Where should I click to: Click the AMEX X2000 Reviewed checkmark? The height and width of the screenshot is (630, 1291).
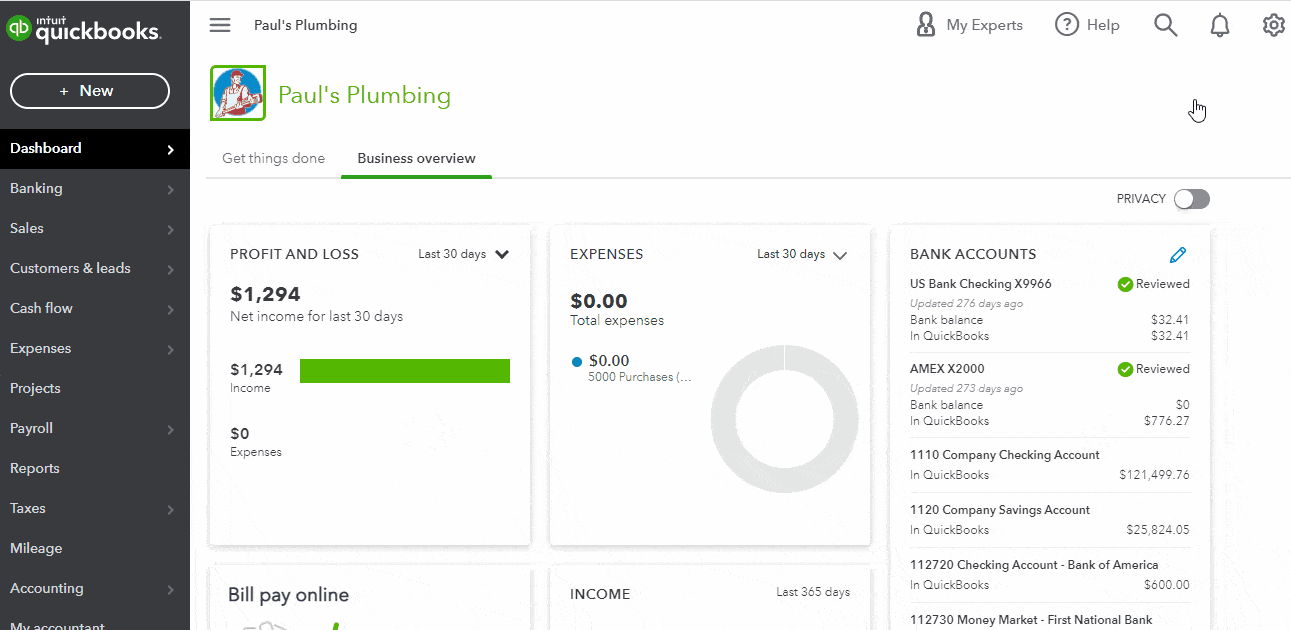click(x=1125, y=369)
